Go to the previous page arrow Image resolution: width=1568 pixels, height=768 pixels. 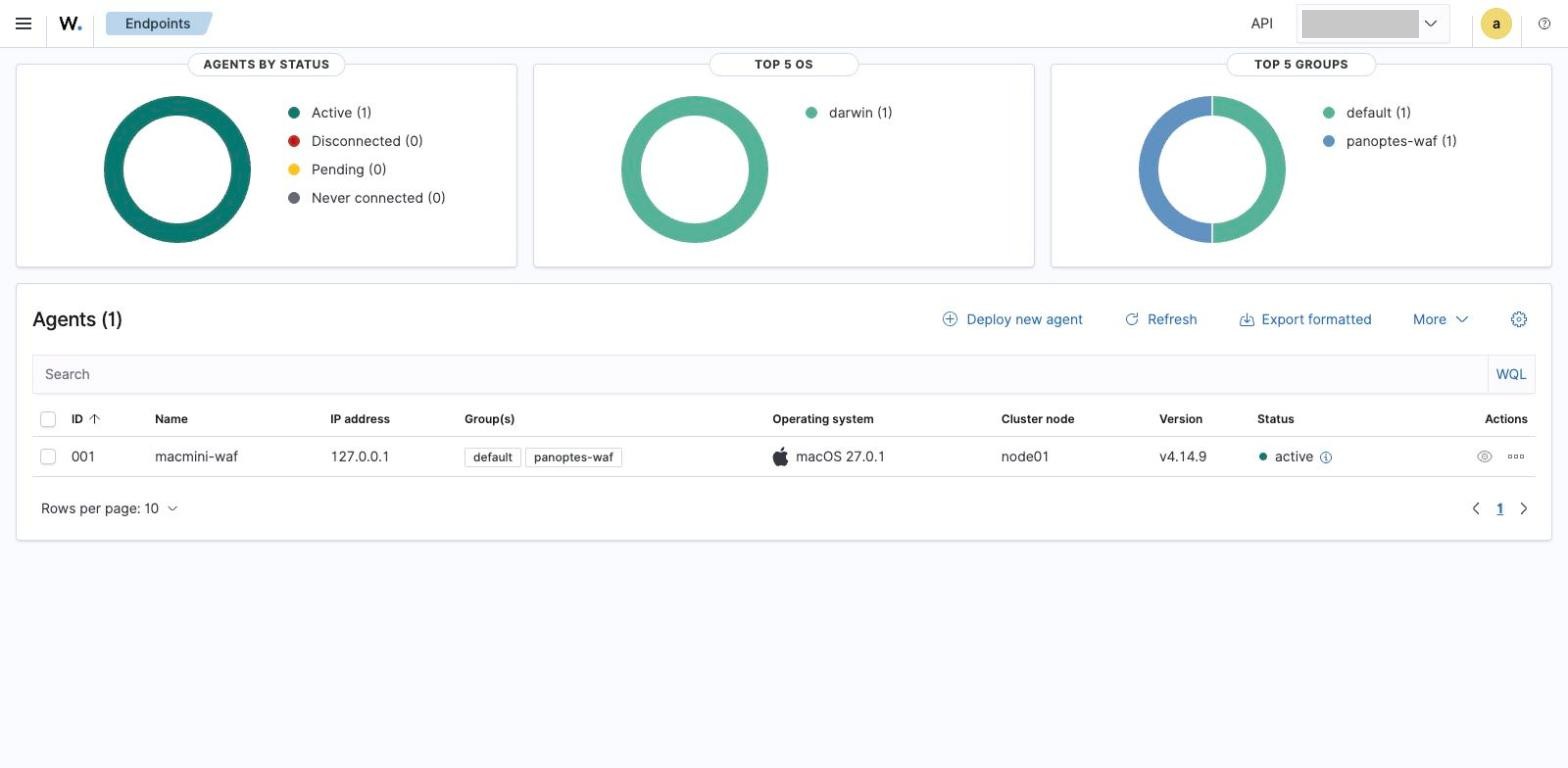pyautogui.click(x=1476, y=509)
